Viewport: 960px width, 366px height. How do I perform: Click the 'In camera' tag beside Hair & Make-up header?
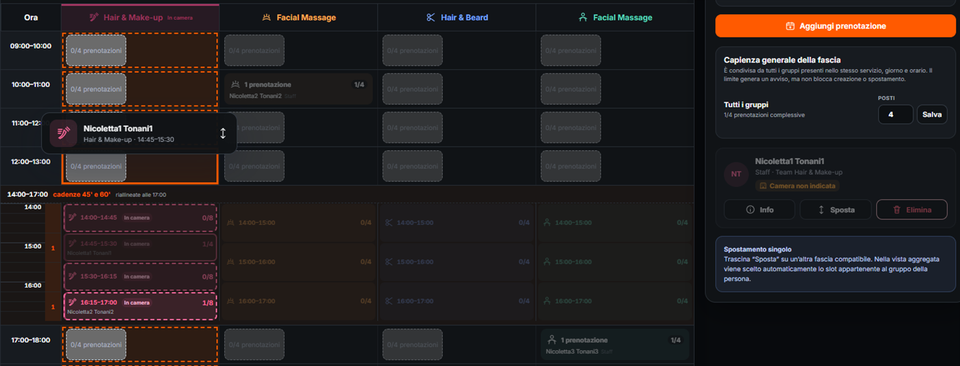(180, 18)
